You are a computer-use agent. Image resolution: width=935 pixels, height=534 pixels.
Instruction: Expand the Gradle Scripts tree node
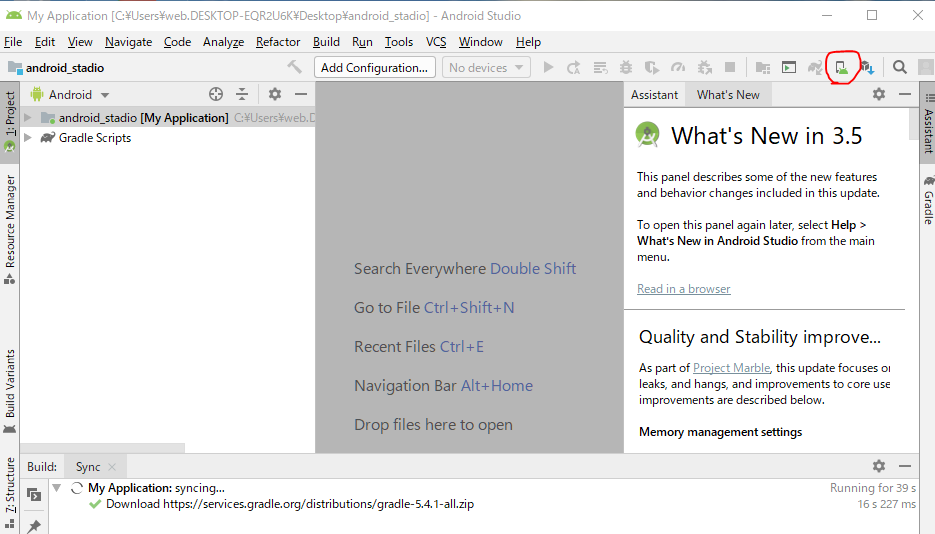click(28, 138)
